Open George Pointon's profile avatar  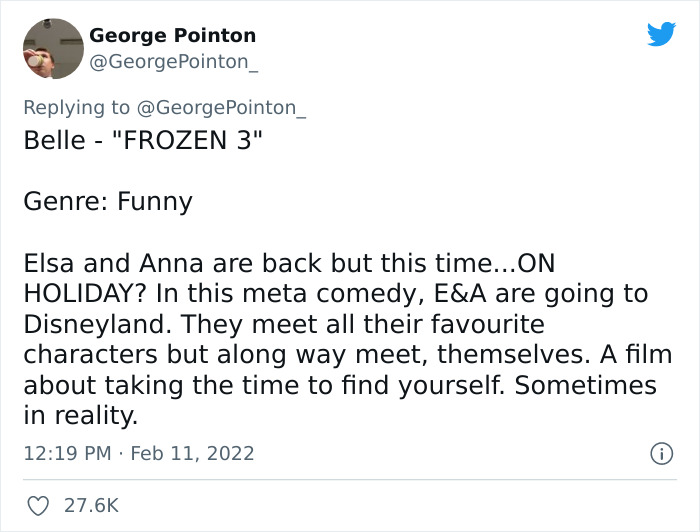coord(52,49)
